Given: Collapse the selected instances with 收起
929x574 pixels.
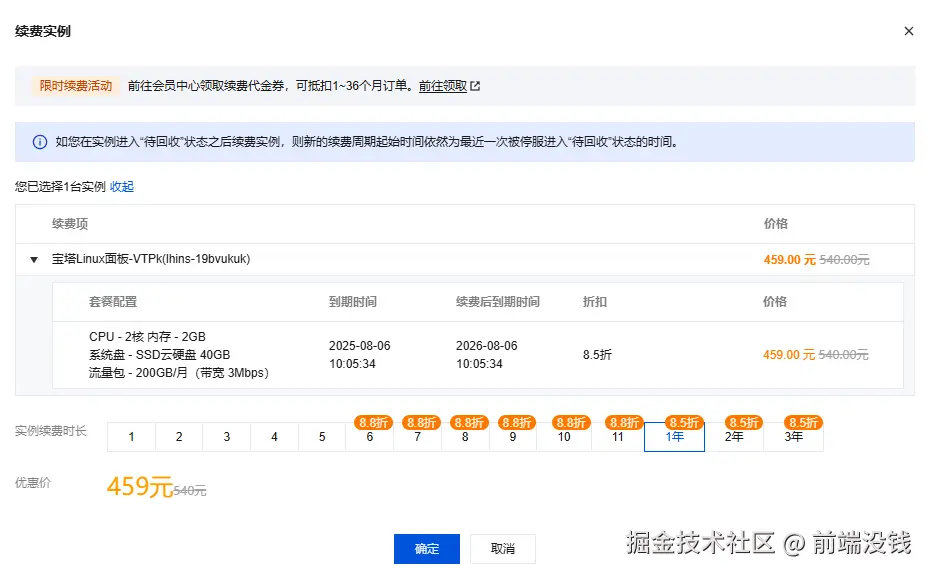Looking at the screenshot, I should [x=122, y=186].
